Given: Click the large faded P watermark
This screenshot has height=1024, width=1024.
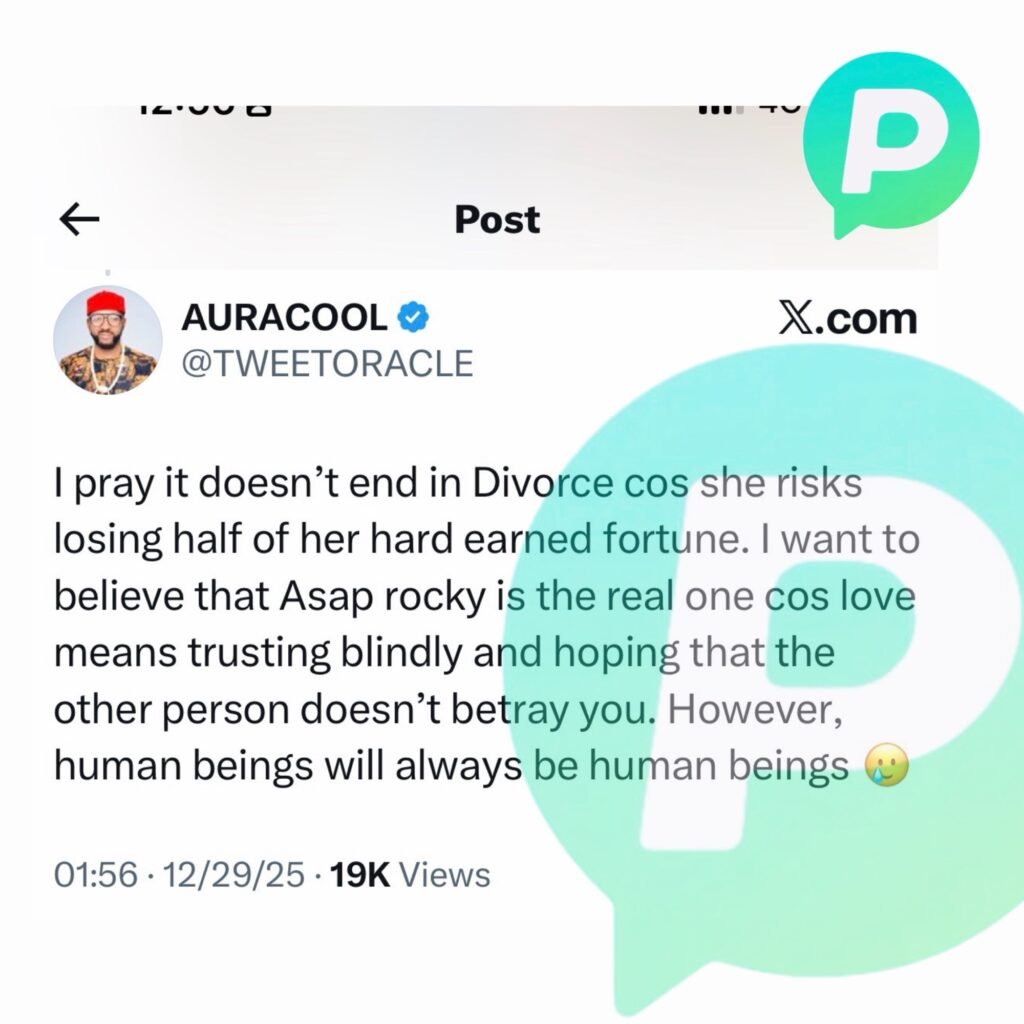Looking at the screenshot, I should click(764, 692).
